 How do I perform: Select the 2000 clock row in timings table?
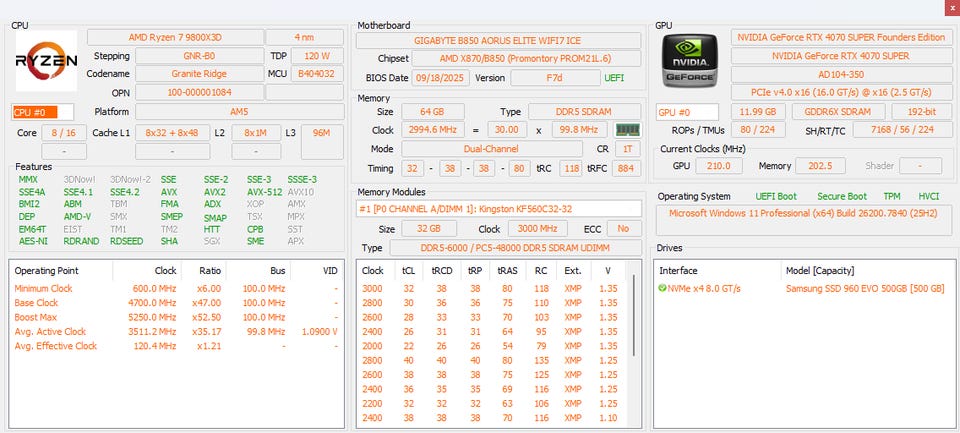click(x=493, y=346)
